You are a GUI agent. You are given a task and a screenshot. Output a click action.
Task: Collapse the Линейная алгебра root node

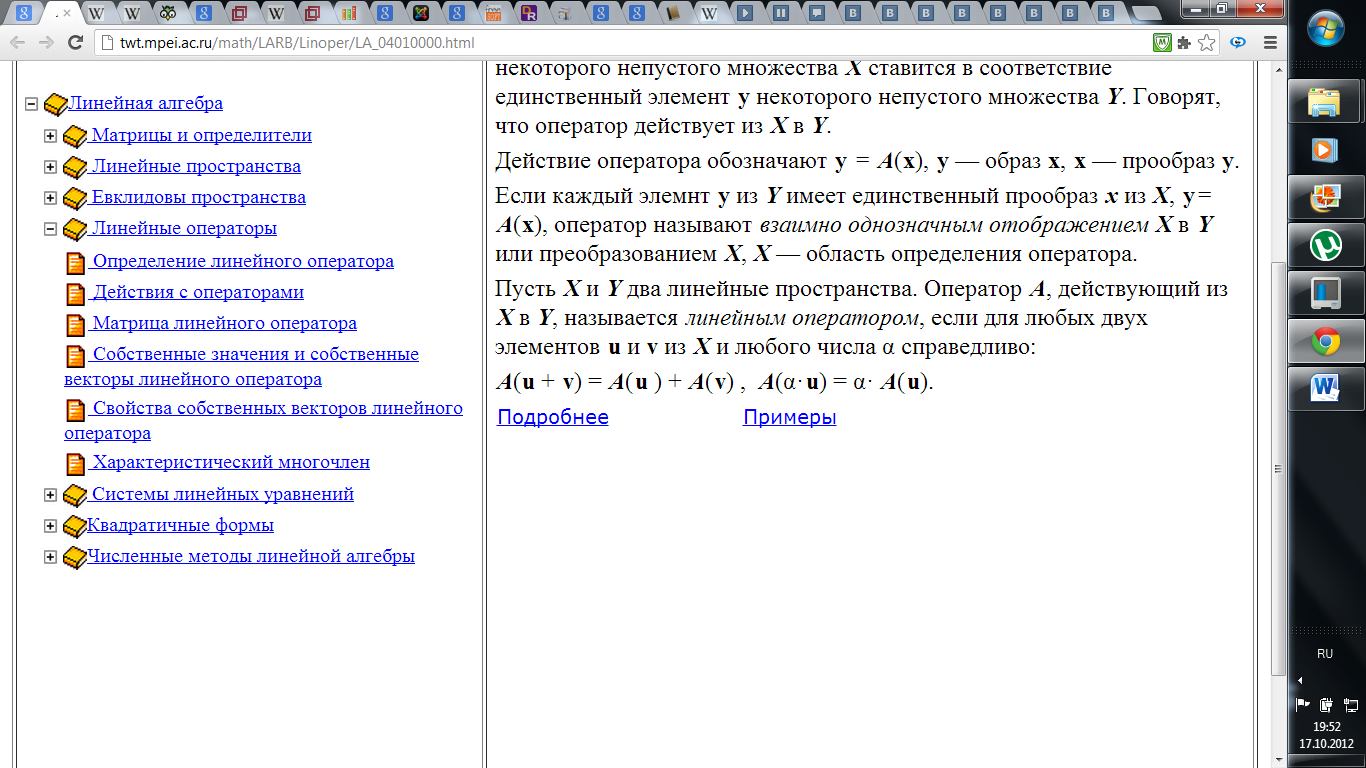click(31, 104)
